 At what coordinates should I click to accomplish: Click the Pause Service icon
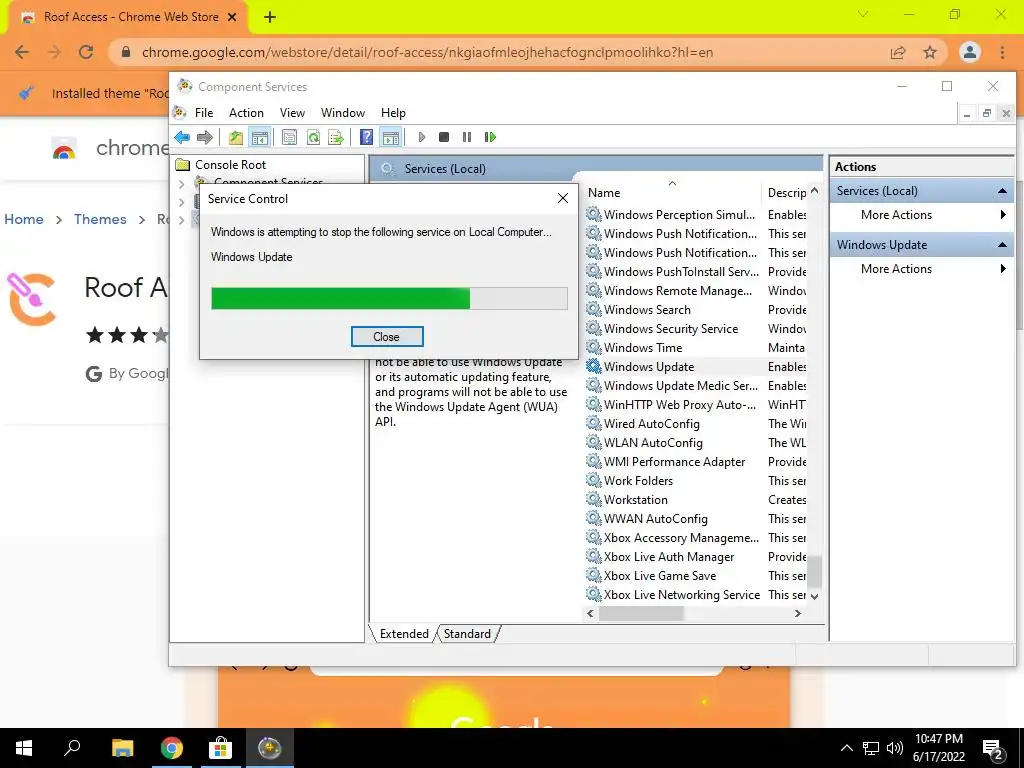tap(466, 137)
